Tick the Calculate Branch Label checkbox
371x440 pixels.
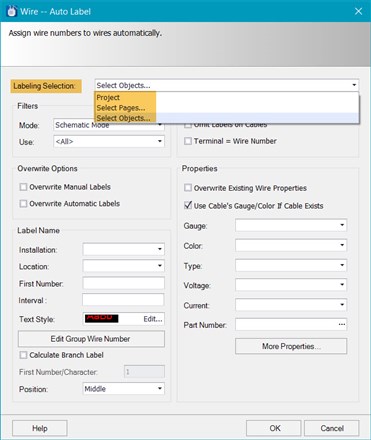(x=23, y=355)
